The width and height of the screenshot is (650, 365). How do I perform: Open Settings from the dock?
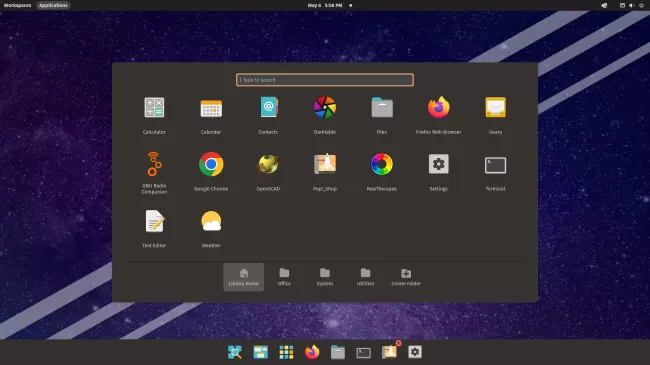415,352
